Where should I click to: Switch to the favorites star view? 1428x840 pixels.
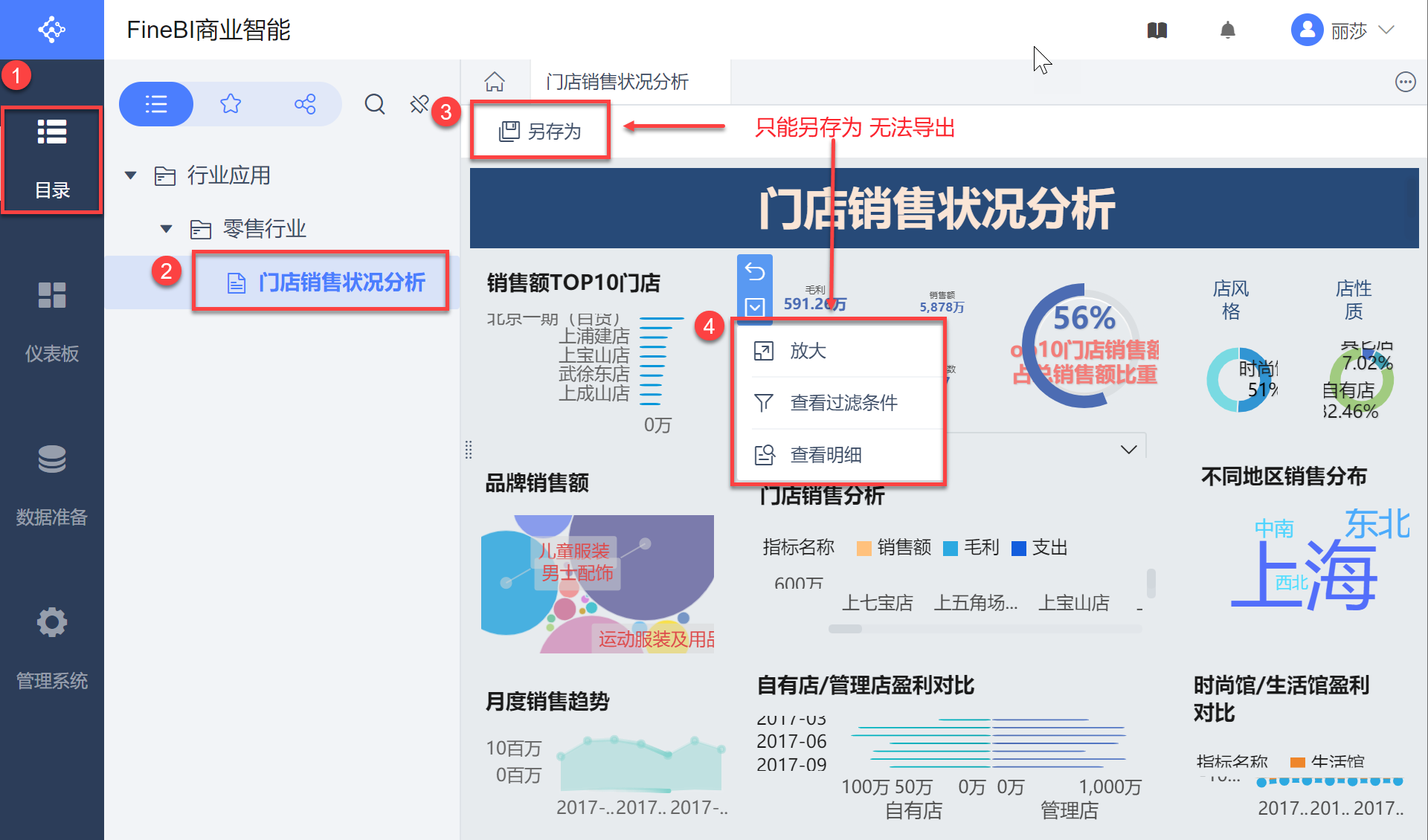(231, 104)
